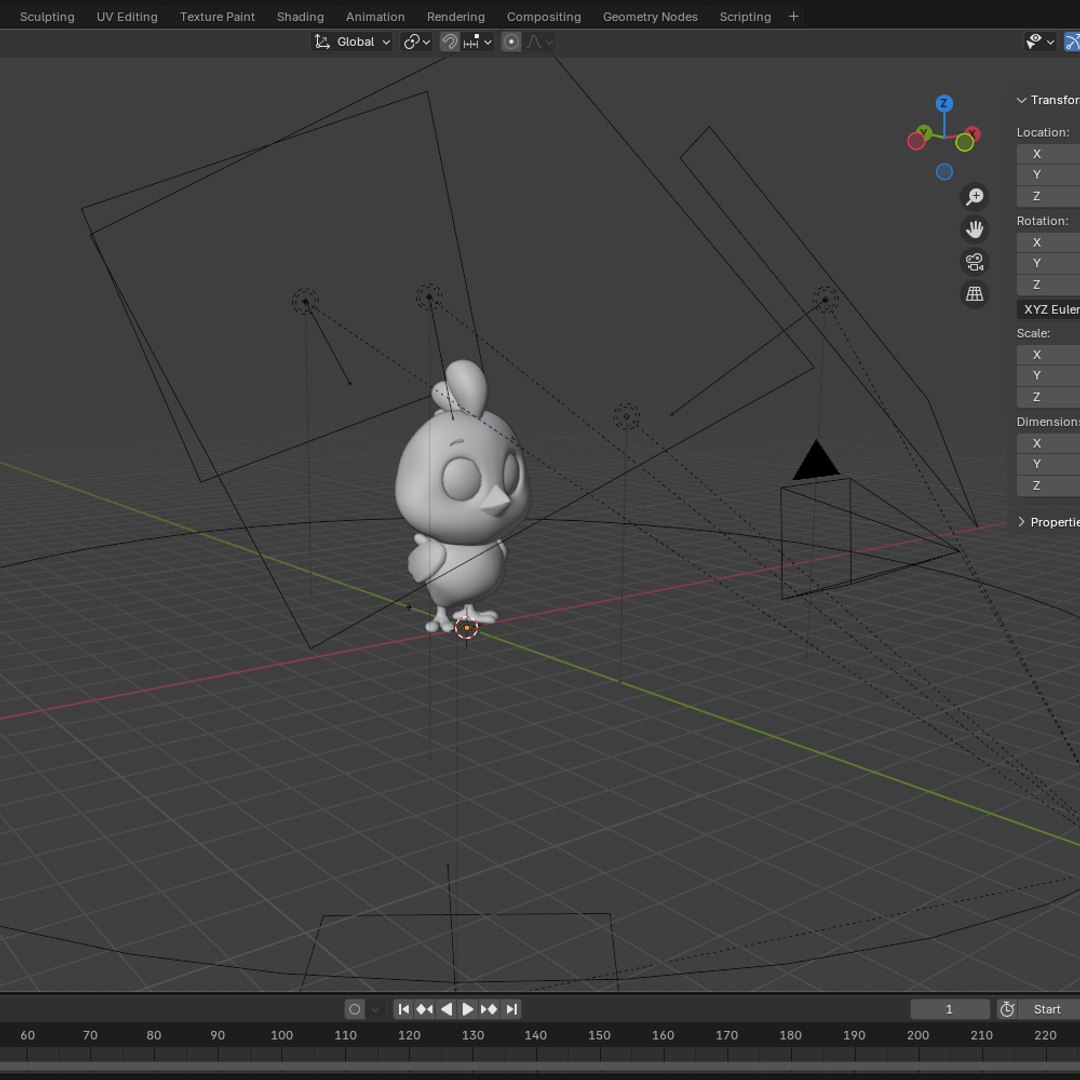Jump to the previous keyframe
The width and height of the screenshot is (1080, 1080).
[x=425, y=1009]
